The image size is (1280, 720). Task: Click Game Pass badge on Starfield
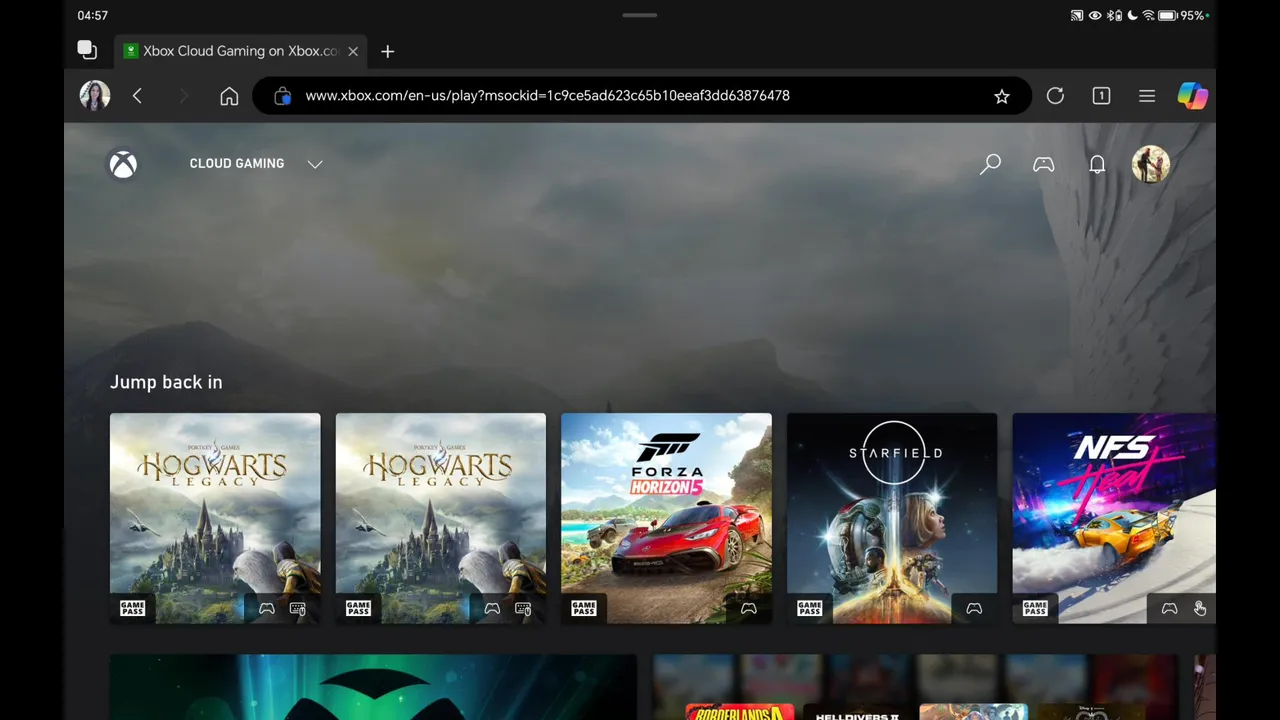(x=810, y=608)
